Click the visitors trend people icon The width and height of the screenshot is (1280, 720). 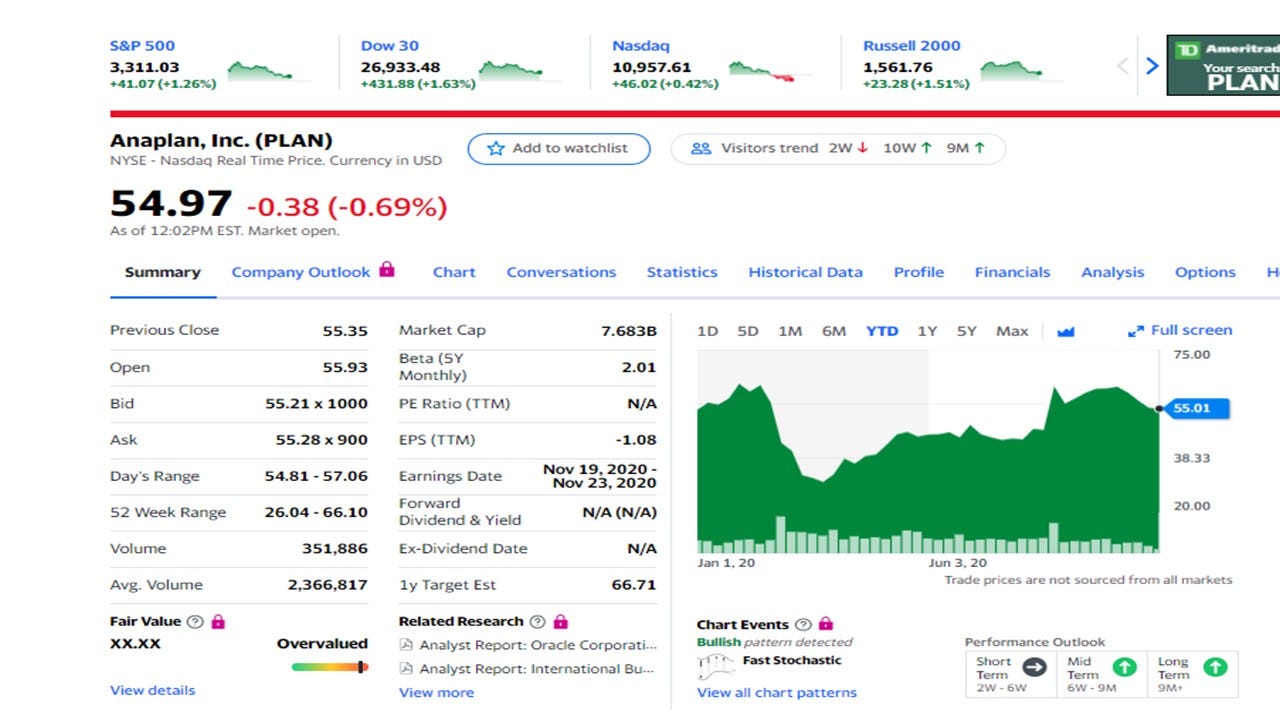click(701, 148)
